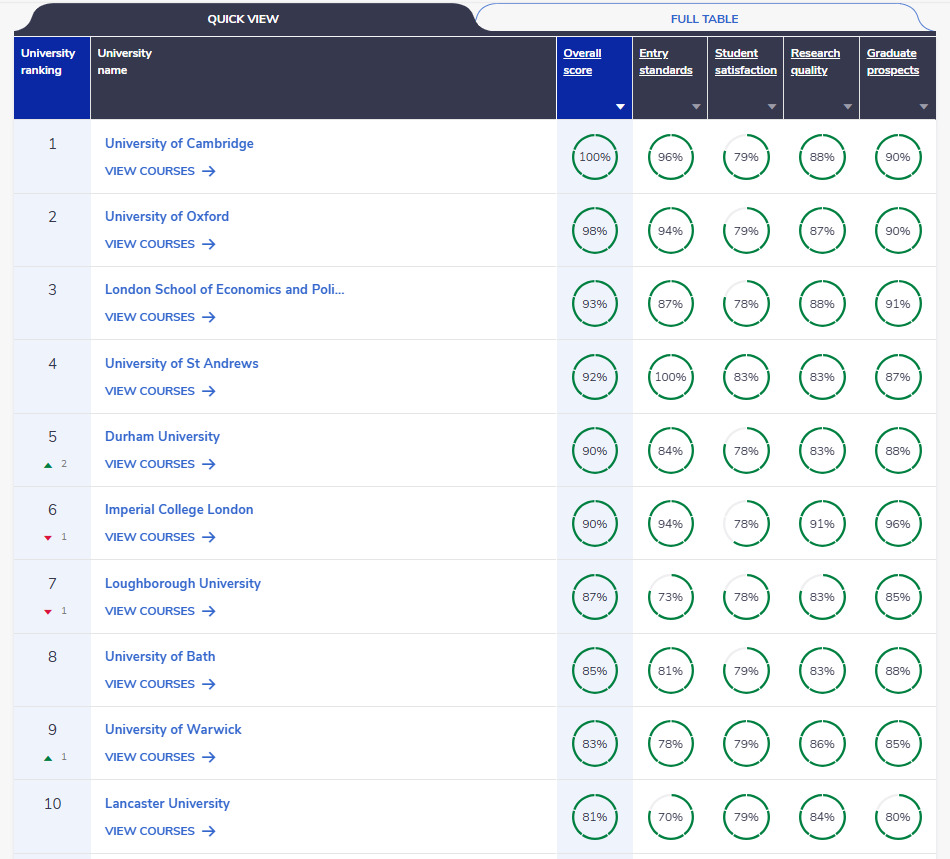
Task: Sort by Graduate prospects dropdown arrow
Action: click(x=924, y=106)
